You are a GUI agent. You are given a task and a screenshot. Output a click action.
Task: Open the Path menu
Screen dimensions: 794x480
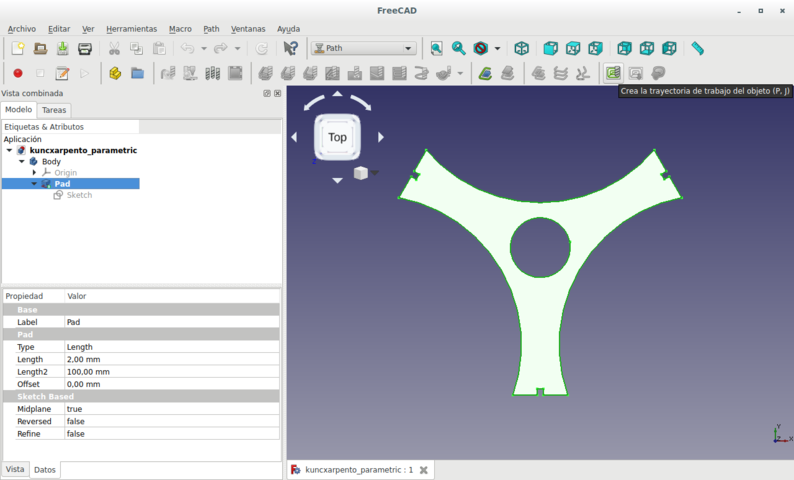point(211,29)
